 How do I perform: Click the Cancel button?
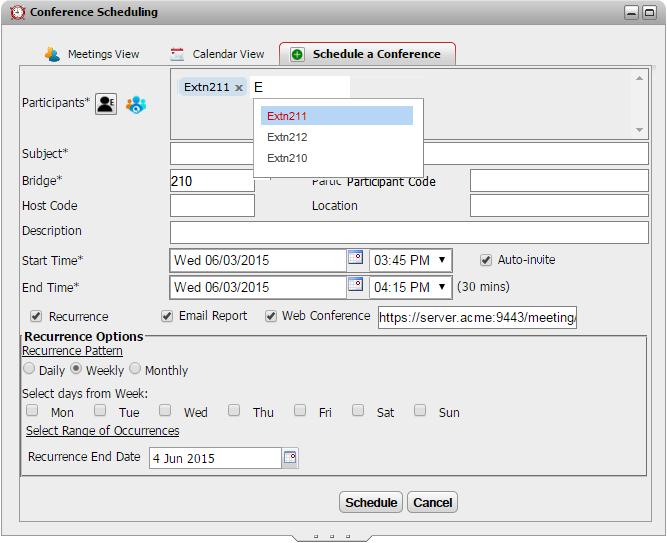tap(432, 503)
